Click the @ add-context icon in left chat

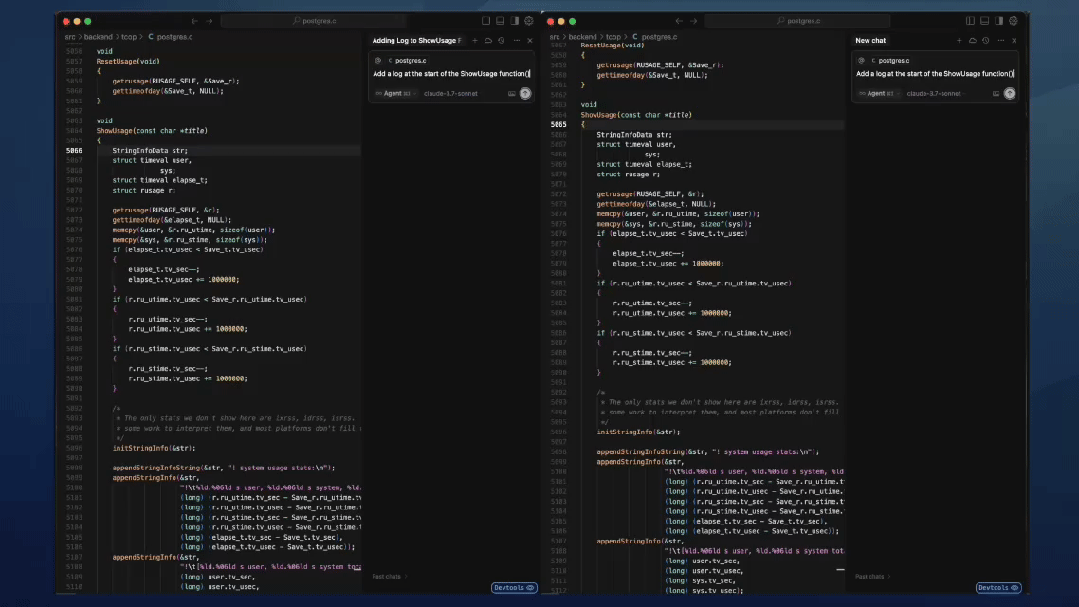(x=376, y=60)
